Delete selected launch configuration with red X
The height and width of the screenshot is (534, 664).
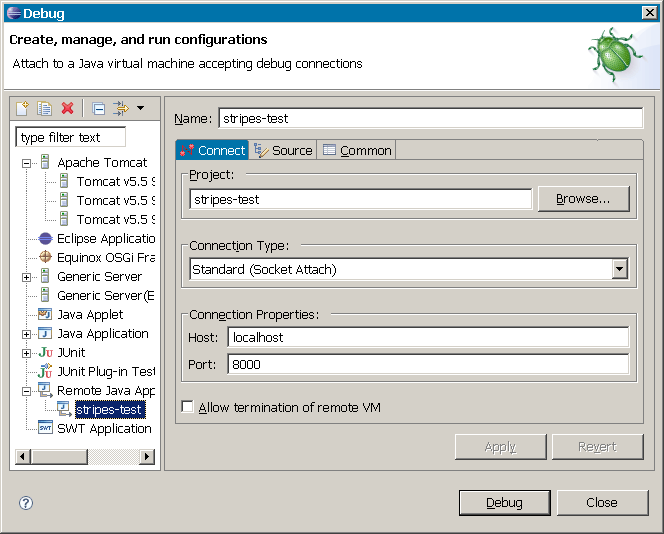67,108
